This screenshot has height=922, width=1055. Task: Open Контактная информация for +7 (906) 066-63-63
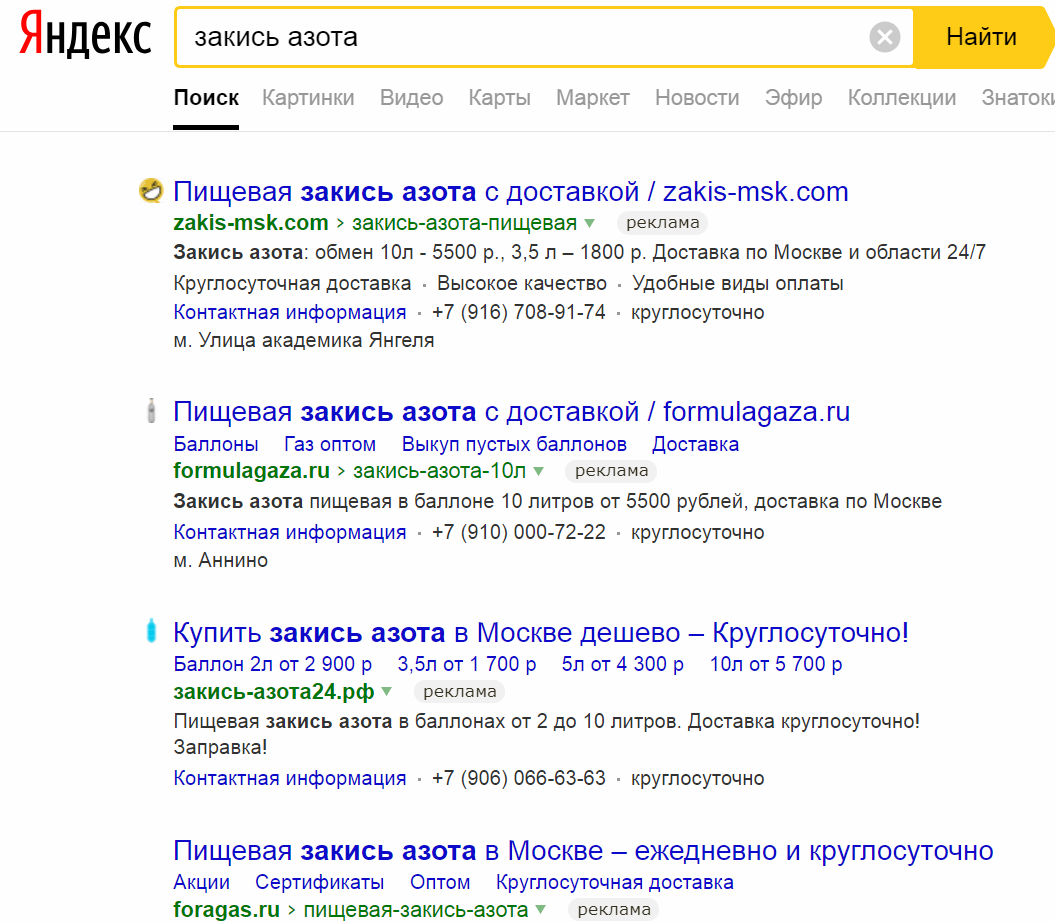[x=290, y=778]
